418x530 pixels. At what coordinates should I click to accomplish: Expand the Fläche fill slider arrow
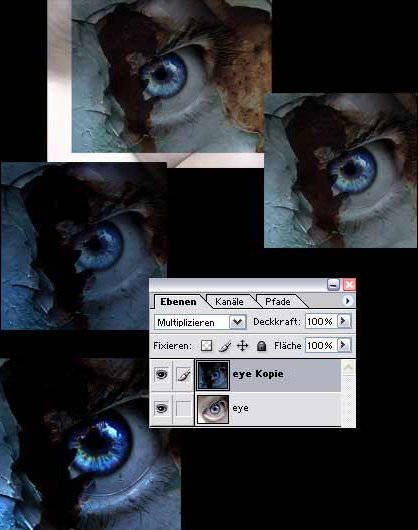(x=344, y=345)
